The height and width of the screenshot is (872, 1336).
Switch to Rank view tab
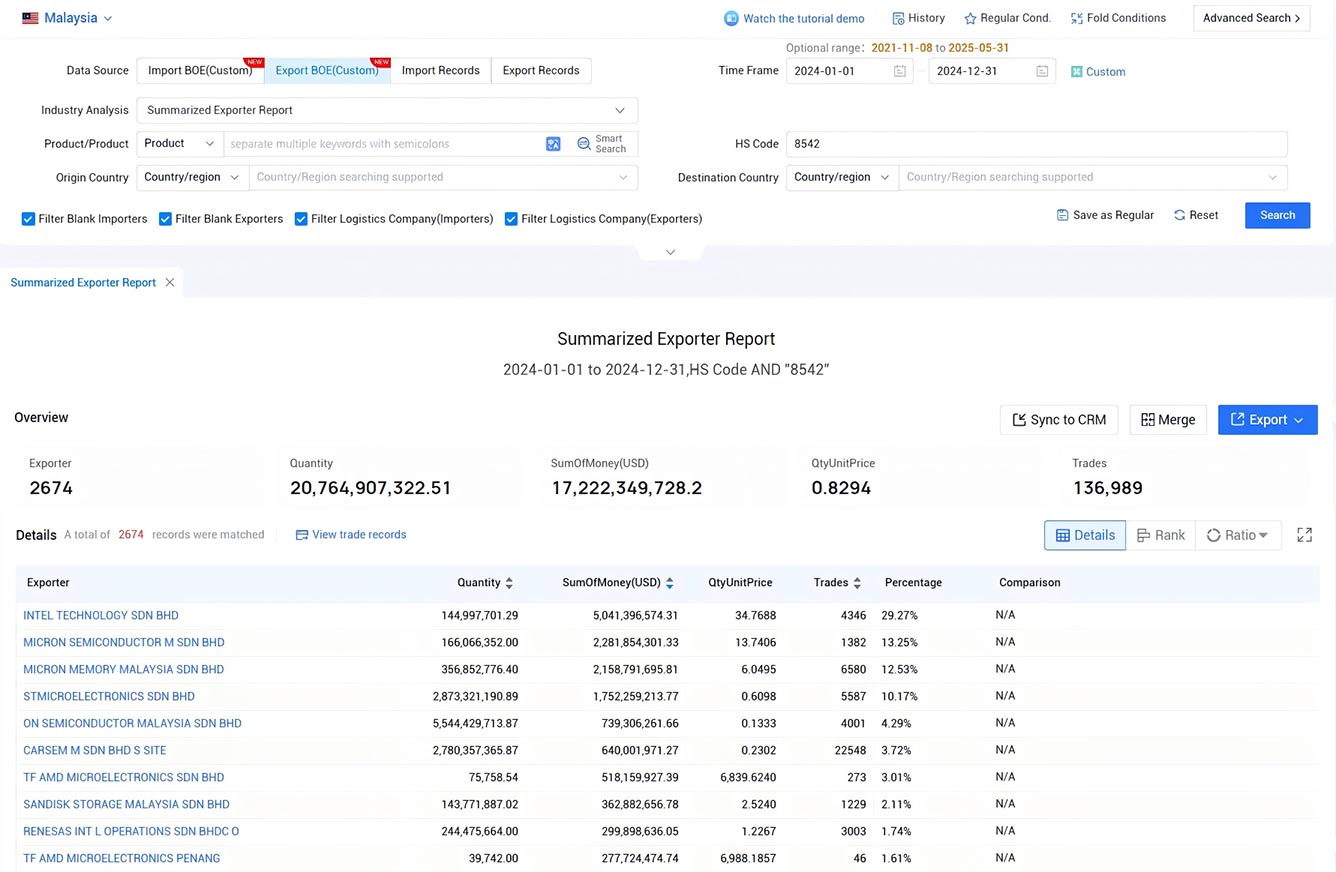click(1161, 535)
